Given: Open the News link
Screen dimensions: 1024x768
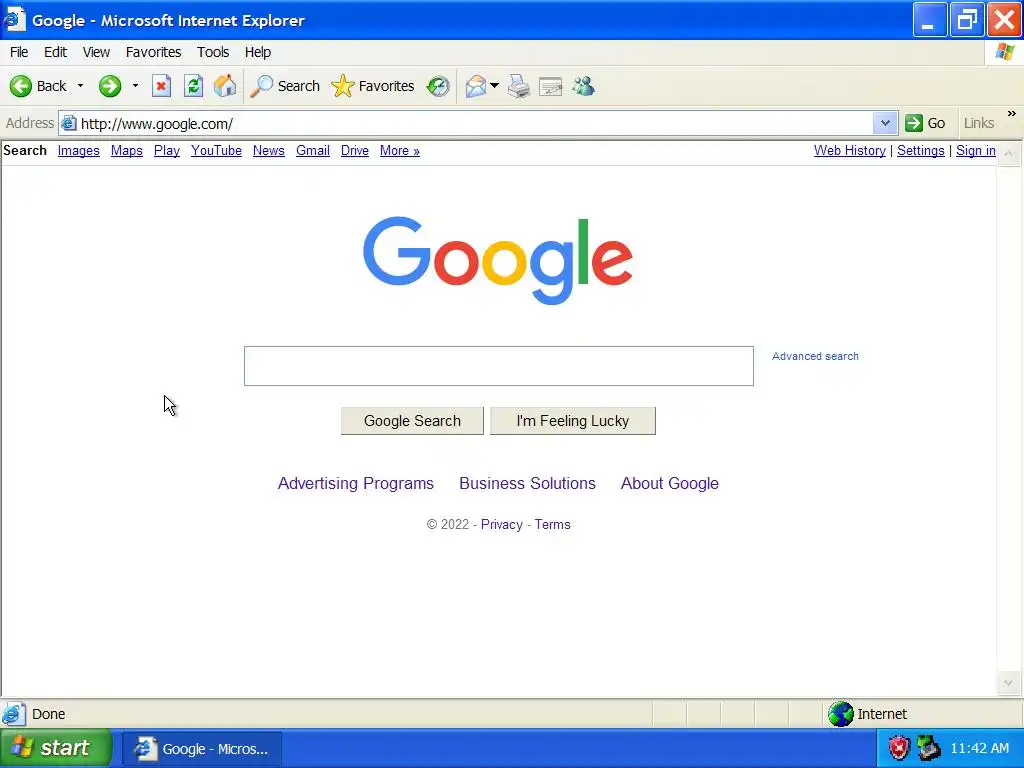Looking at the screenshot, I should click(268, 151).
